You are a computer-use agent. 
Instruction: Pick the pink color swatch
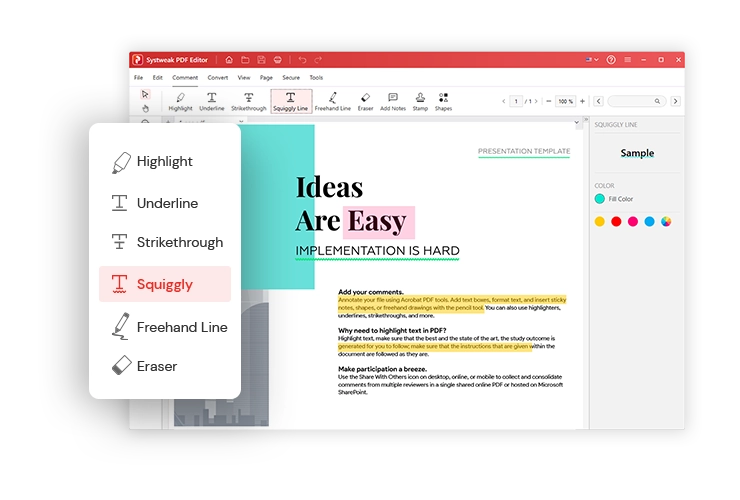coord(632,221)
